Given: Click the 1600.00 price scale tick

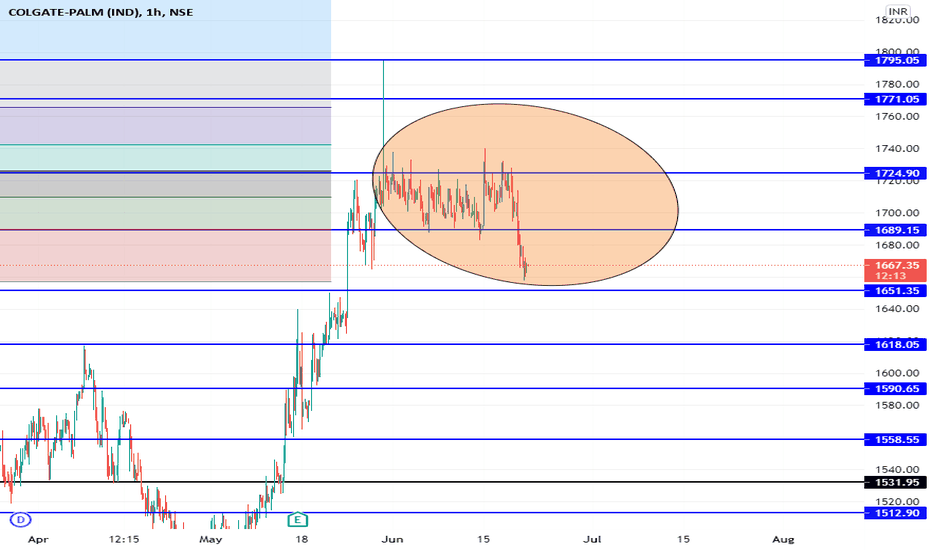Looking at the screenshot, I should [x=897, y=373].
